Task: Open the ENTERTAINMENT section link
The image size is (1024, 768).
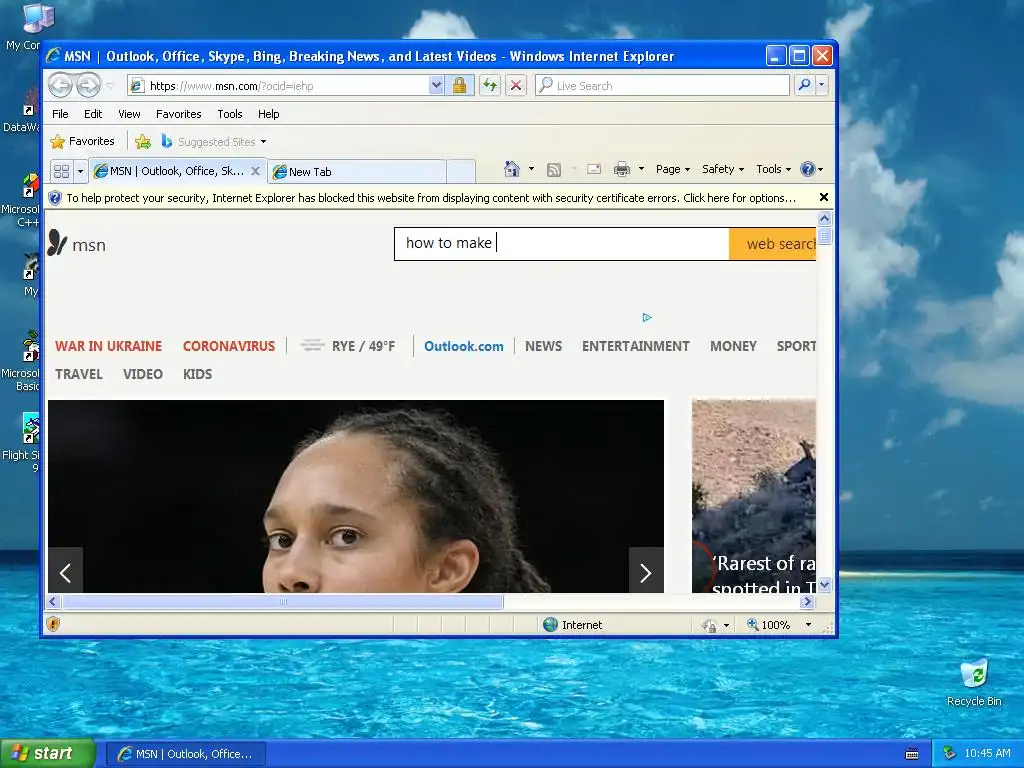Action: [x=635, y=346]
